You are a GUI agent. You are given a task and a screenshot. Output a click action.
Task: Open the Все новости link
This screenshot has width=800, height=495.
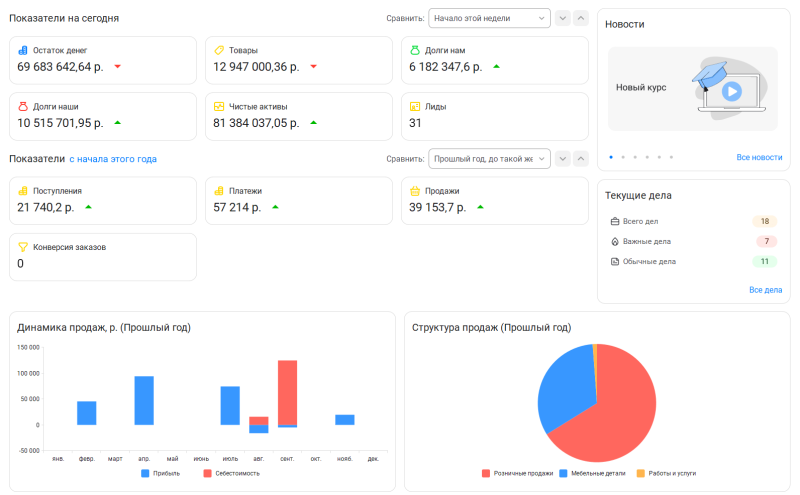[759, 157]
